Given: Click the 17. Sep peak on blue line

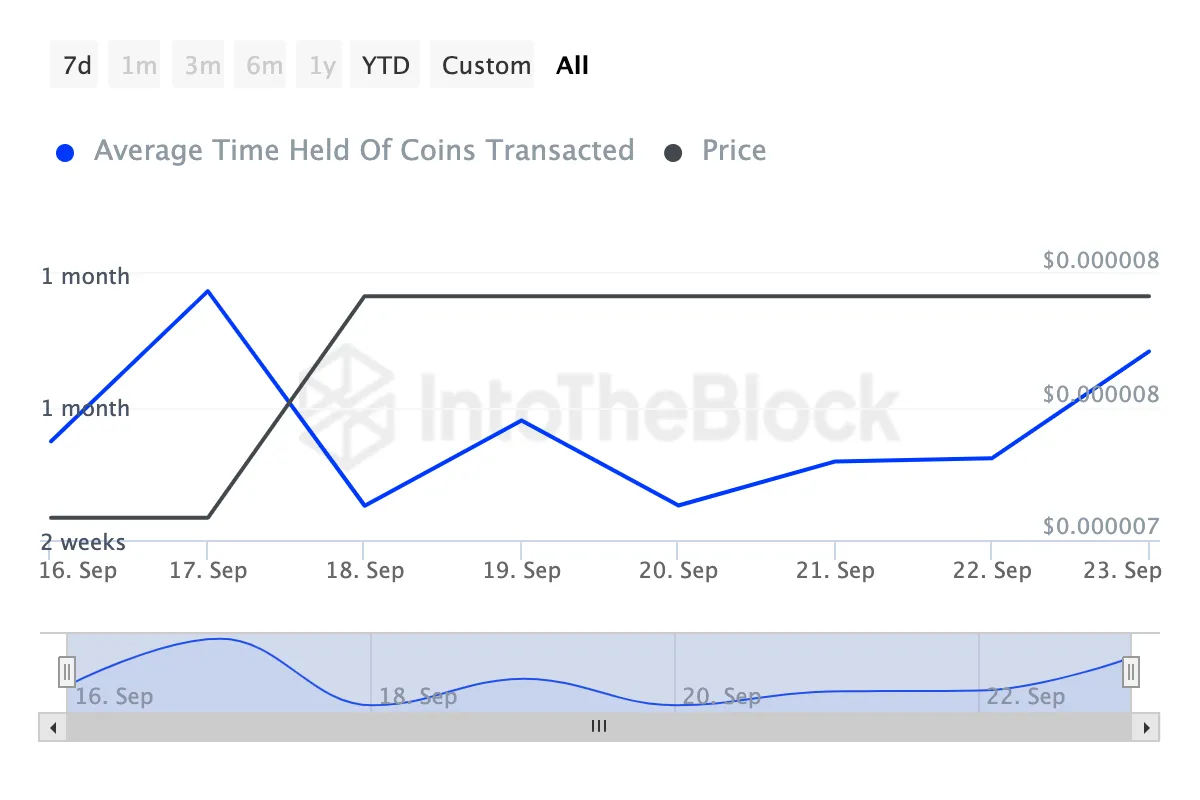Looking at the screenshot, I should tap(207, 291).
